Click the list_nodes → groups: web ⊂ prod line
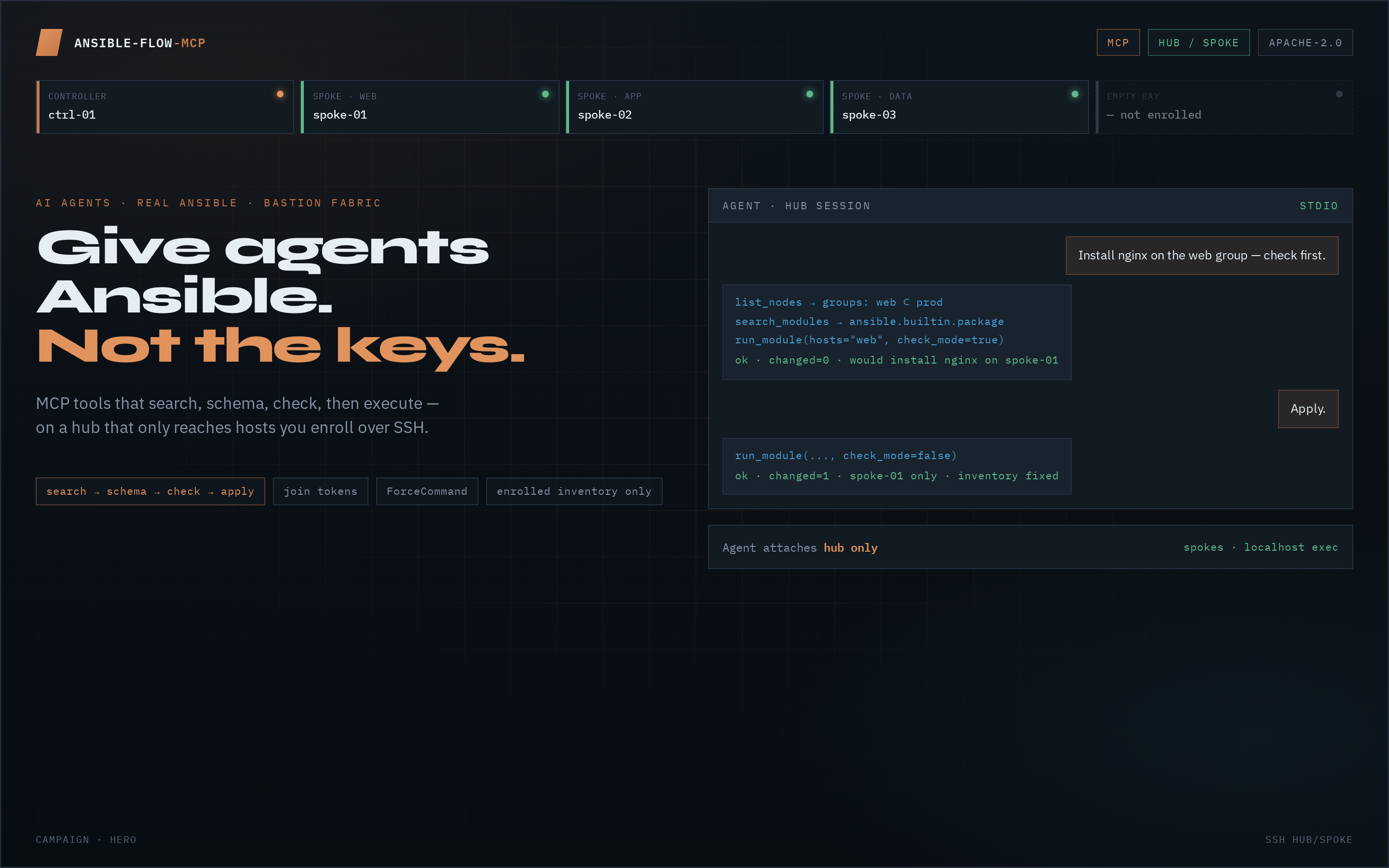The width and height of the screenshot is (1389, 868). (x=839, y=302)
